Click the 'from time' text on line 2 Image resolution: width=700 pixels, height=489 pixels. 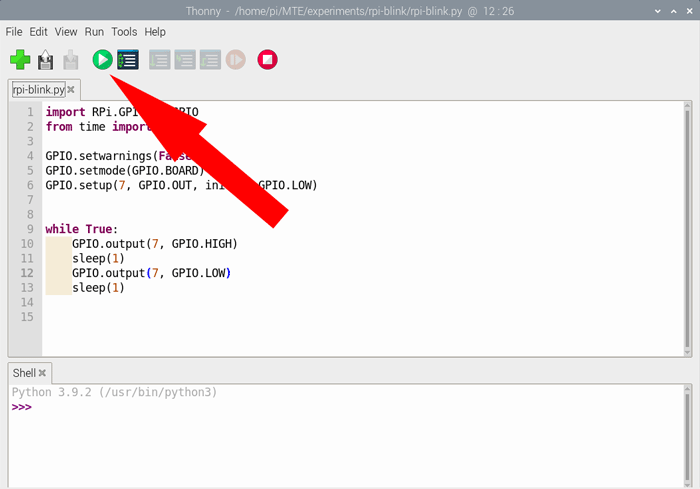75,127
